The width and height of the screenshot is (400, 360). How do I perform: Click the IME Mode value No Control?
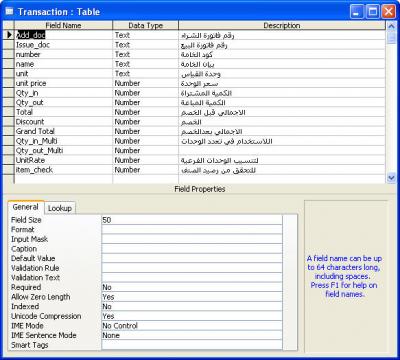pyautogui.click(x=192, y=326)
